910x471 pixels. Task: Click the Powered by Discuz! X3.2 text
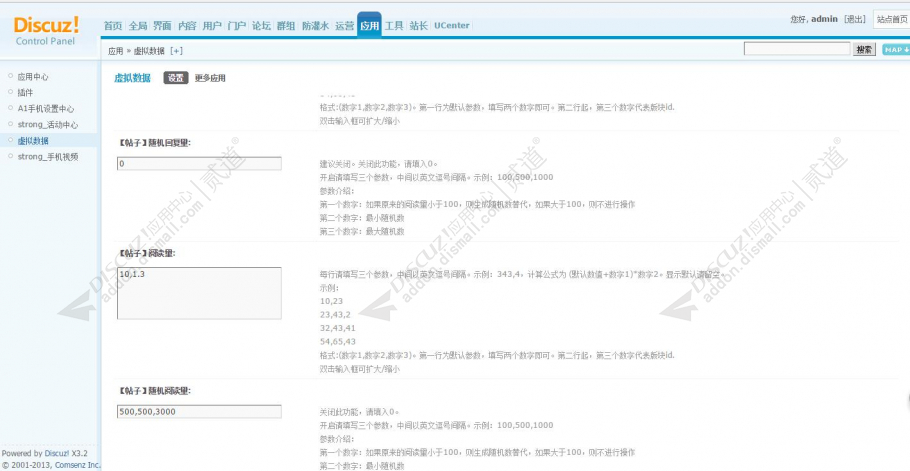click(x=45, y=454)
